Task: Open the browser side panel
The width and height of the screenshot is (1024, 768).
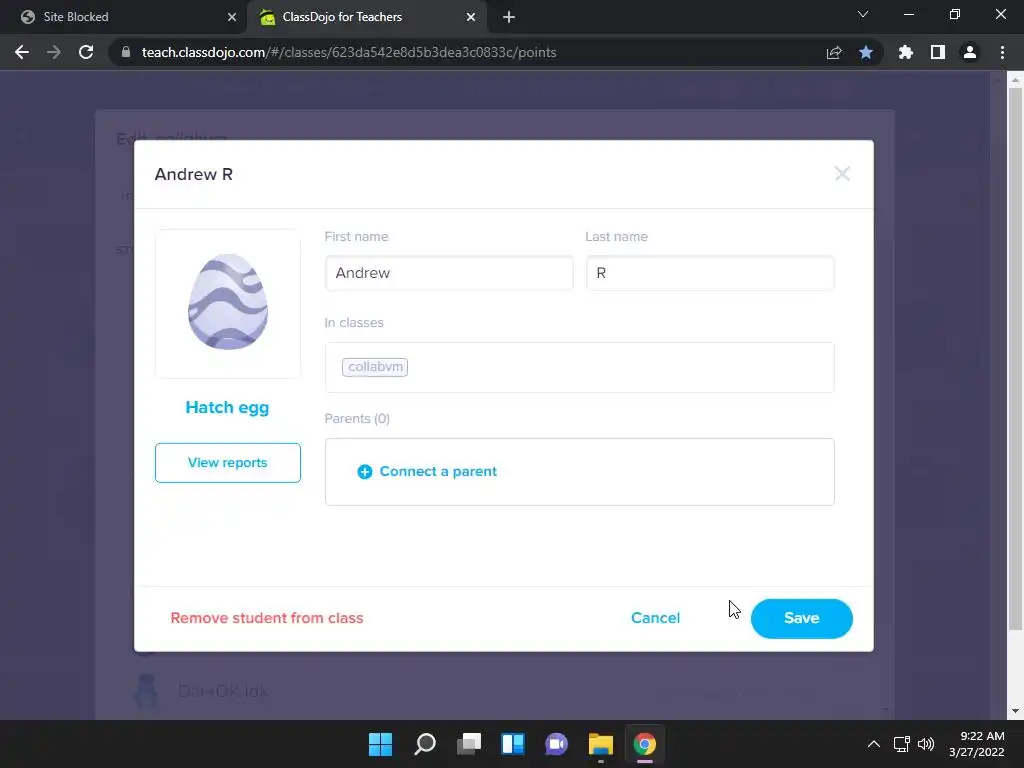Action: click(x=938, y=52)
